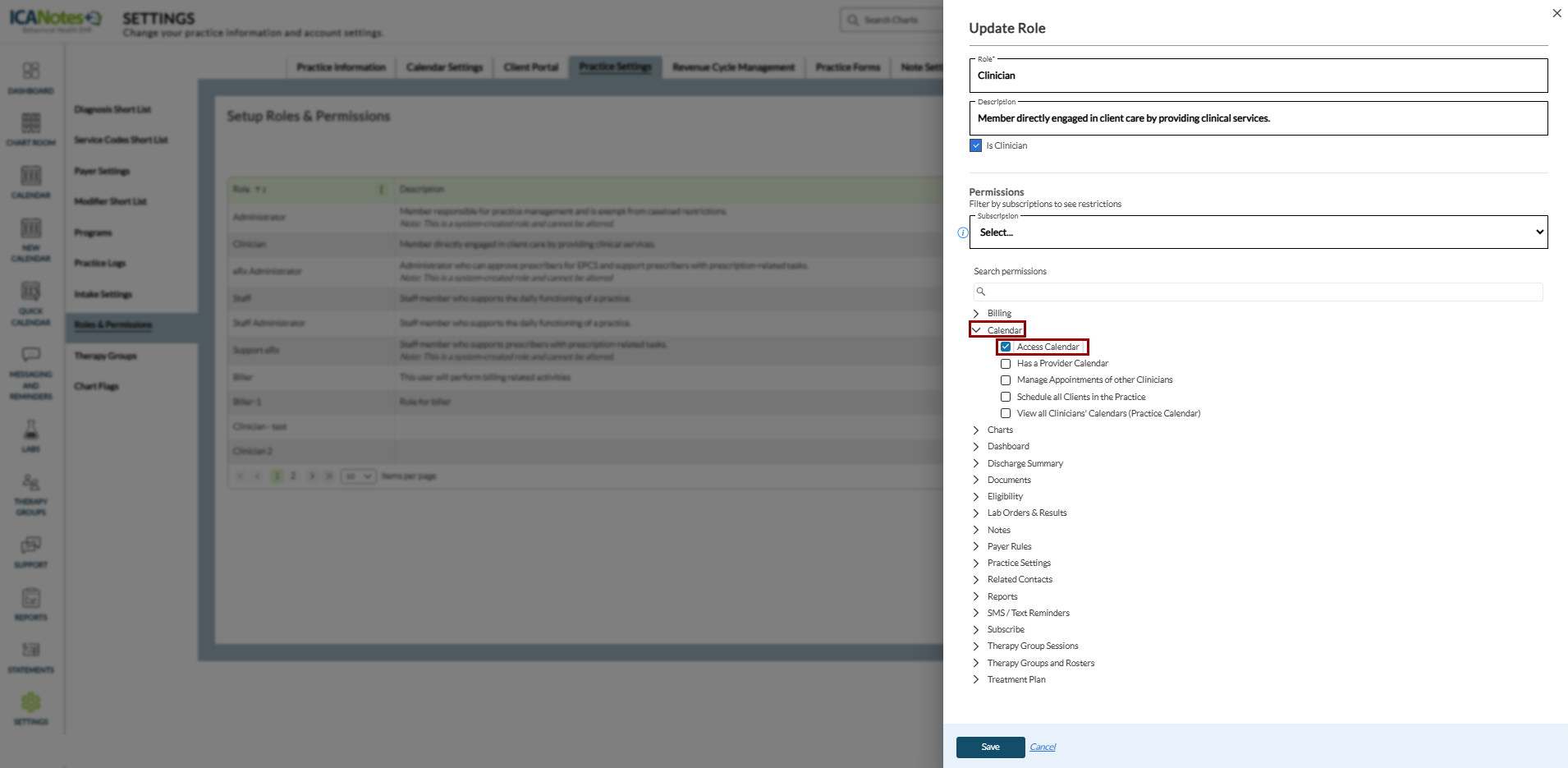The width and height of the screenshot is (1568, 768).
Task: Check Schedule all Clients in the Practice
Action: tap(1006, 397)
